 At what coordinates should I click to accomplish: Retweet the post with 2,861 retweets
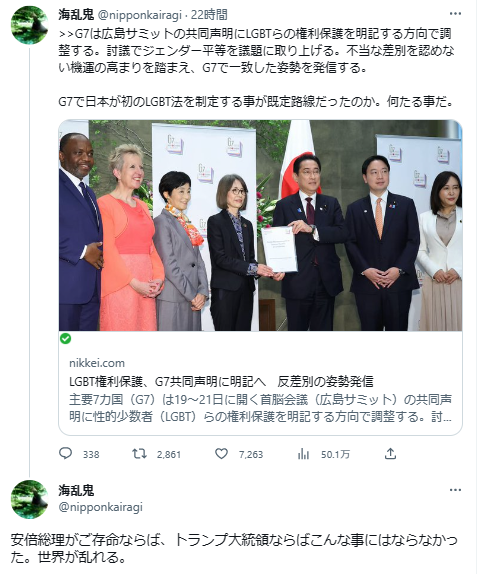pos(139,454)
